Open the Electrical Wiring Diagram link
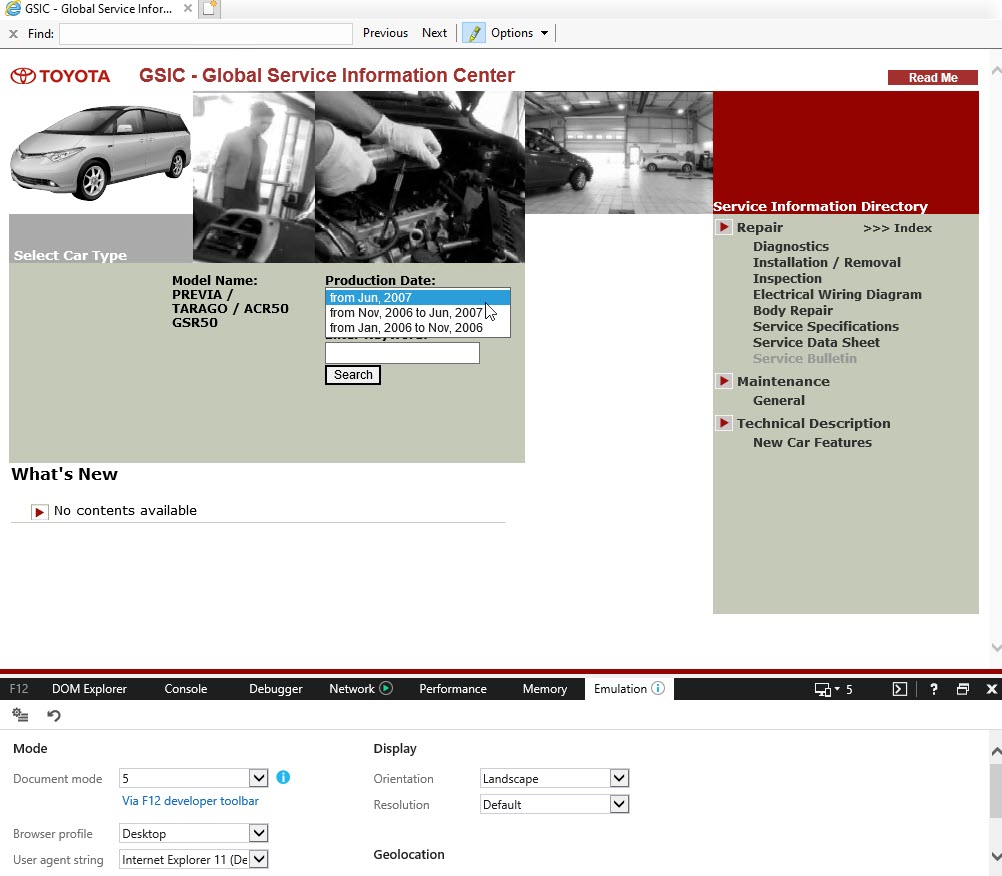The height and width of the screenshot is (876, 1002). tap(837, 295)
